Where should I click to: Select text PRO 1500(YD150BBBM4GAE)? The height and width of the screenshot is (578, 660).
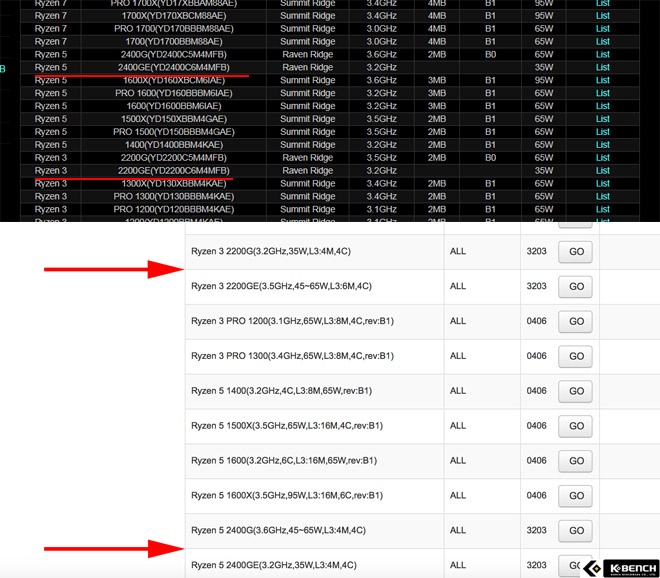point(173,132)
